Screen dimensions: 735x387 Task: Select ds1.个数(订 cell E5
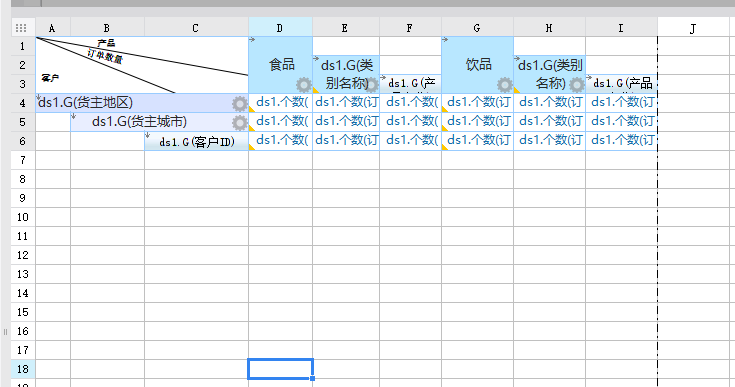[346, 122]
